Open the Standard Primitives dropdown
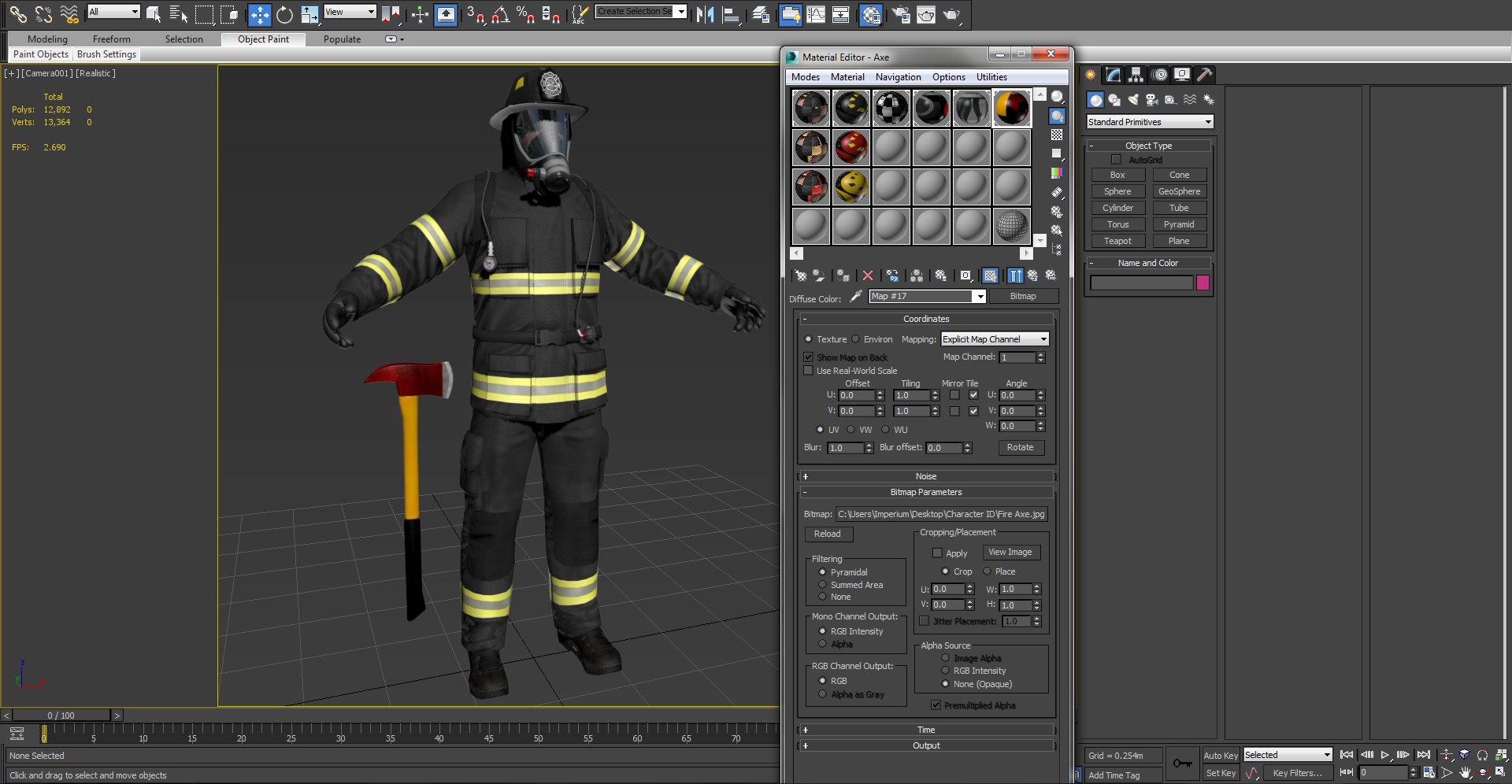This screenshot has width=1512, height=784. pos(1150,122)
